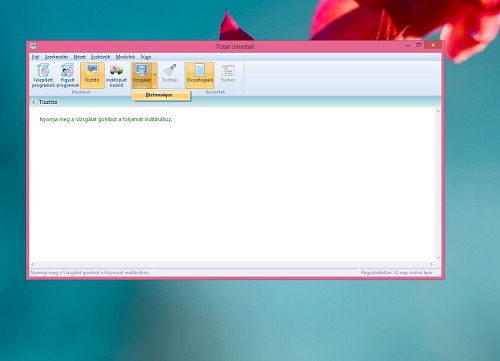Image resolution: width=500 pixels, height=361 pixels.
Task: Click the greyed Tisztítás brush icon
Action: tap(170, 71)
